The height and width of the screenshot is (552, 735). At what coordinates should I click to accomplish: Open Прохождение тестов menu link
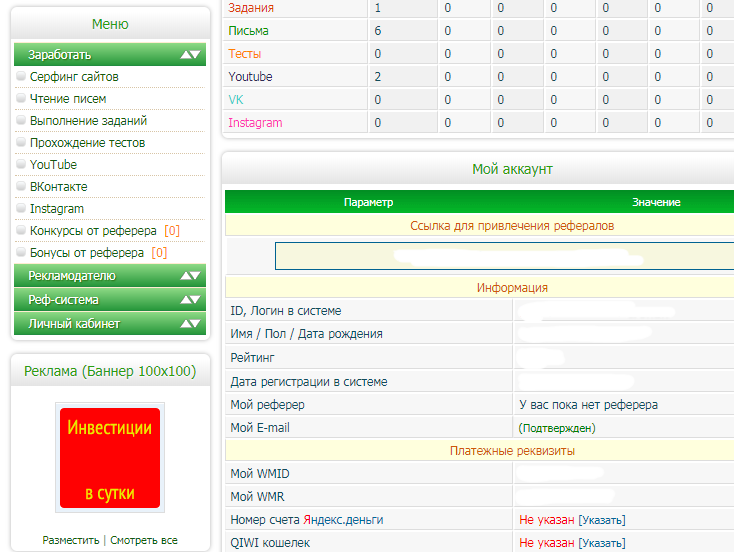pos(88,143)
